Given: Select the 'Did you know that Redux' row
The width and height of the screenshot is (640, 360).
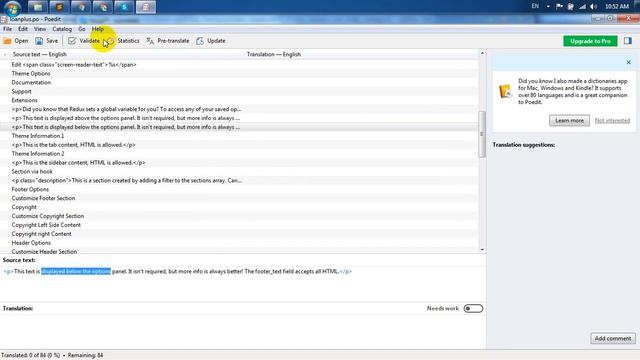Looking at the screenshot, I should (x=239, y=109).
